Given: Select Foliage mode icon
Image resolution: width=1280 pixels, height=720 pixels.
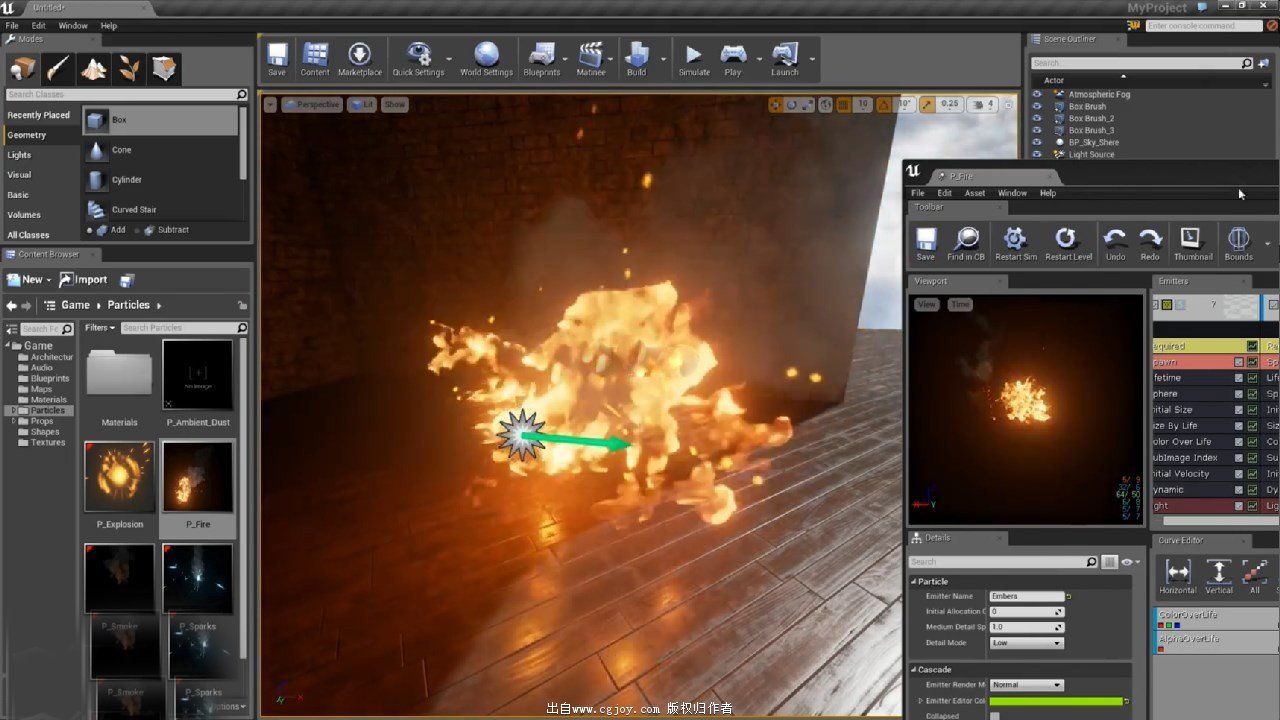Looking at the screenshot, I should [129, 68].
